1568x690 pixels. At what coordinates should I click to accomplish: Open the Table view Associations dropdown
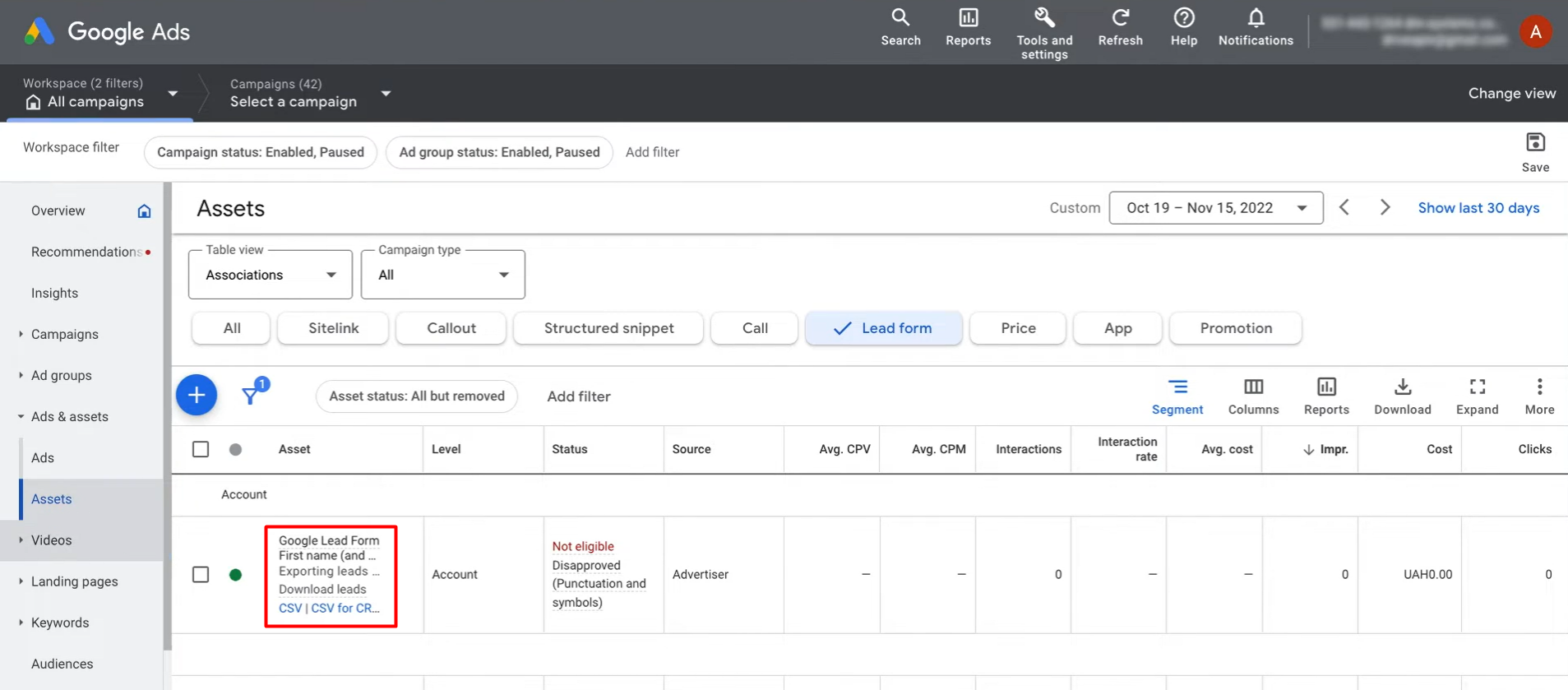271,275
